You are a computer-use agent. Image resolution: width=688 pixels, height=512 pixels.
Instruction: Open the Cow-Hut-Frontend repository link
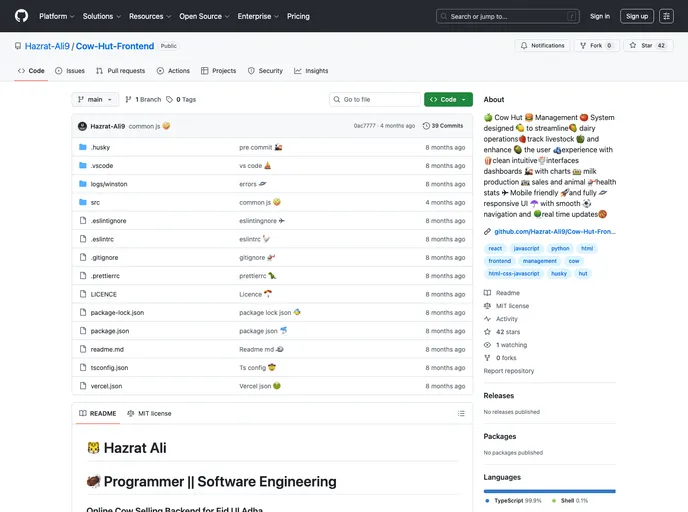tap(115, 46)
